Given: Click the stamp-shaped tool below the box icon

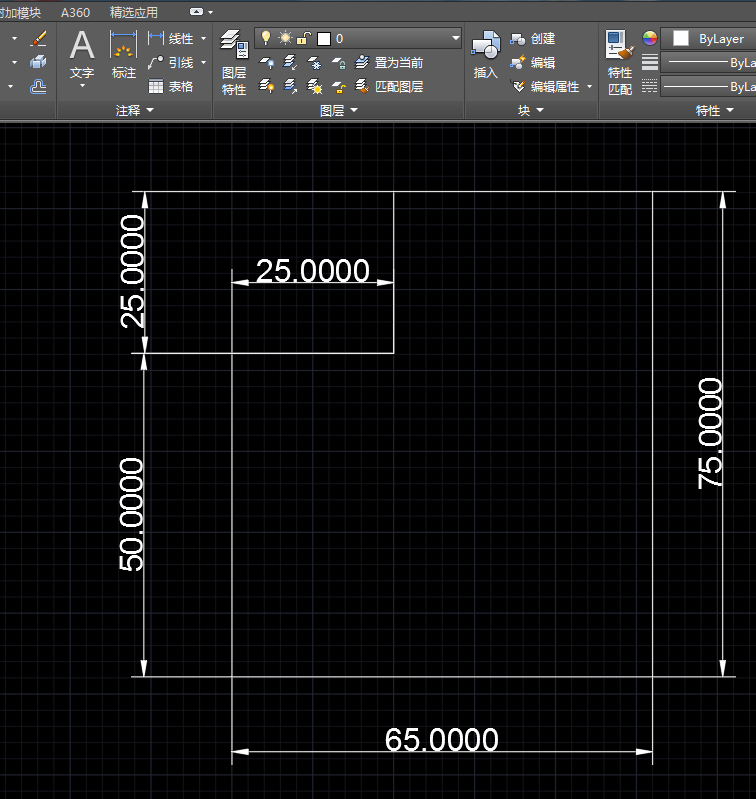Looking at the screenshot, I should [x=38, y=87].
